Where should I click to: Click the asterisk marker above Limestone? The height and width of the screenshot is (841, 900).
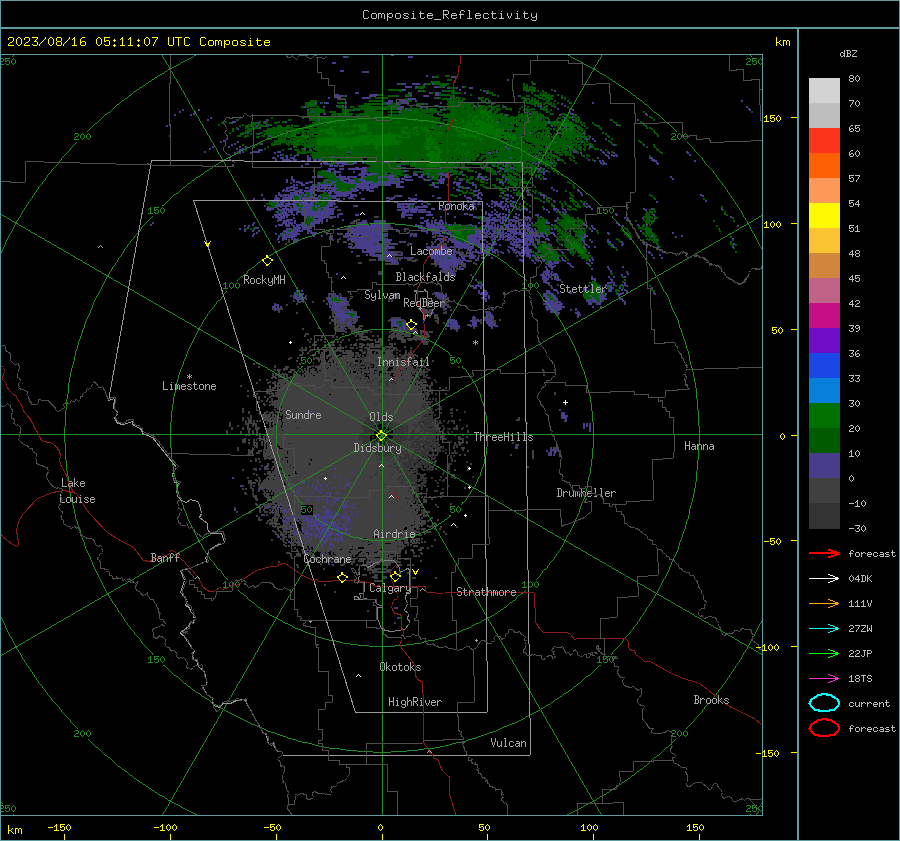tap(189, 377)
